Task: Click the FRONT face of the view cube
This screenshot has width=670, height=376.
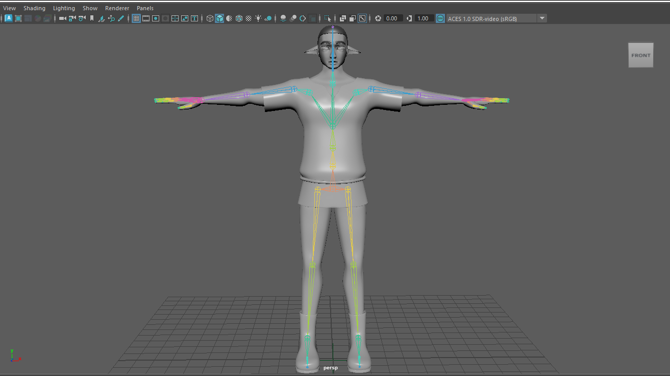Action: (641, 55)
